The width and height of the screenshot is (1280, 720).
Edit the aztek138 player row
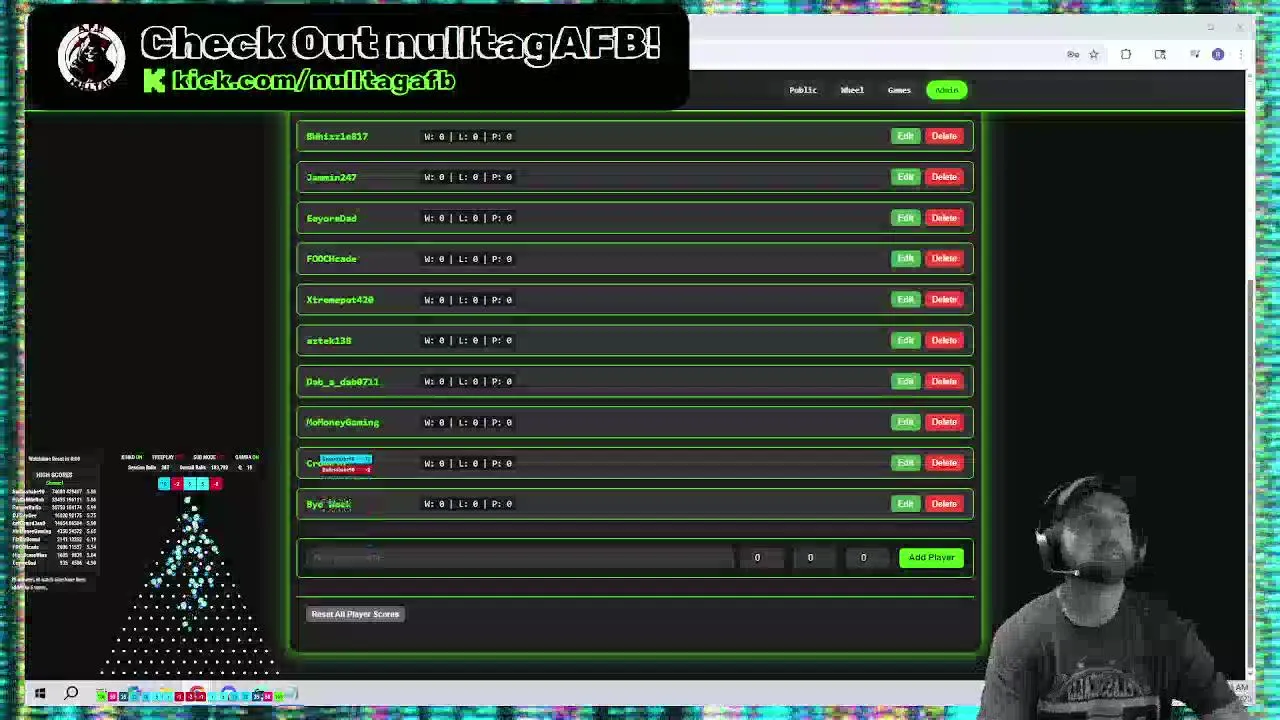click(905, 340)
